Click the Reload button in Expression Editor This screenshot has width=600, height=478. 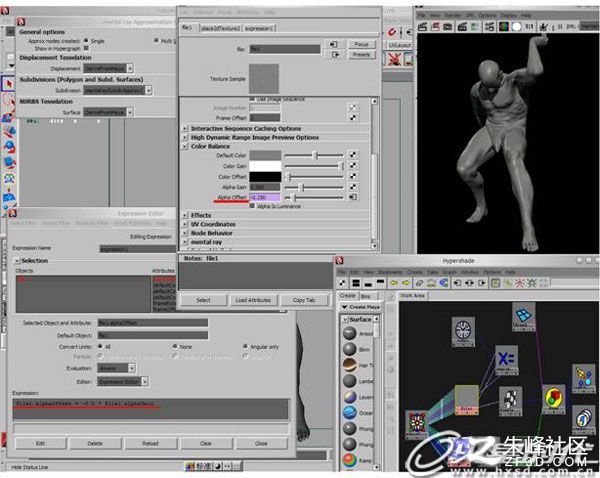[x=150, y=443]
